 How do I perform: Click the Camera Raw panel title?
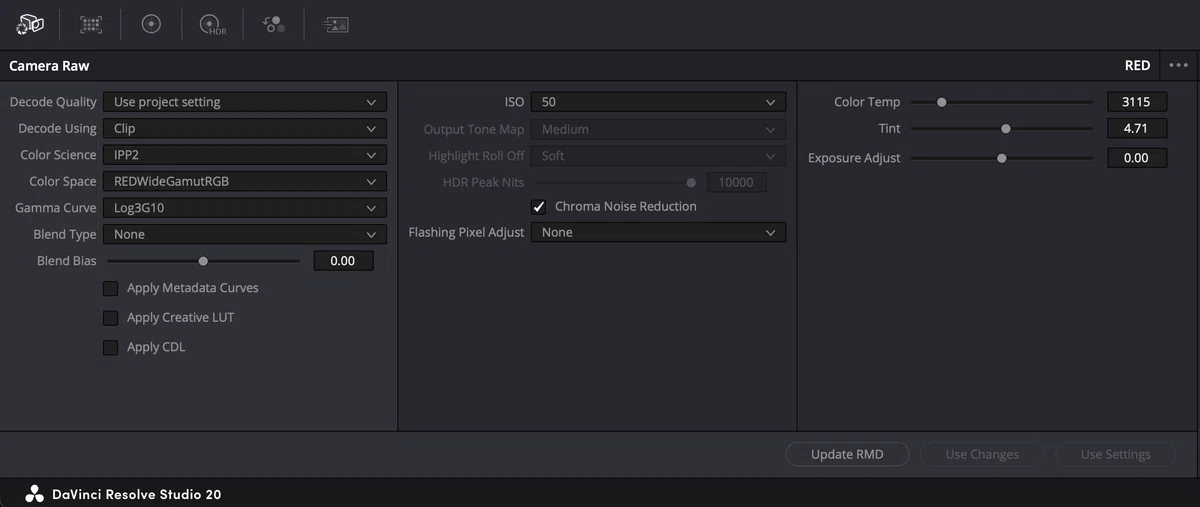49,66
